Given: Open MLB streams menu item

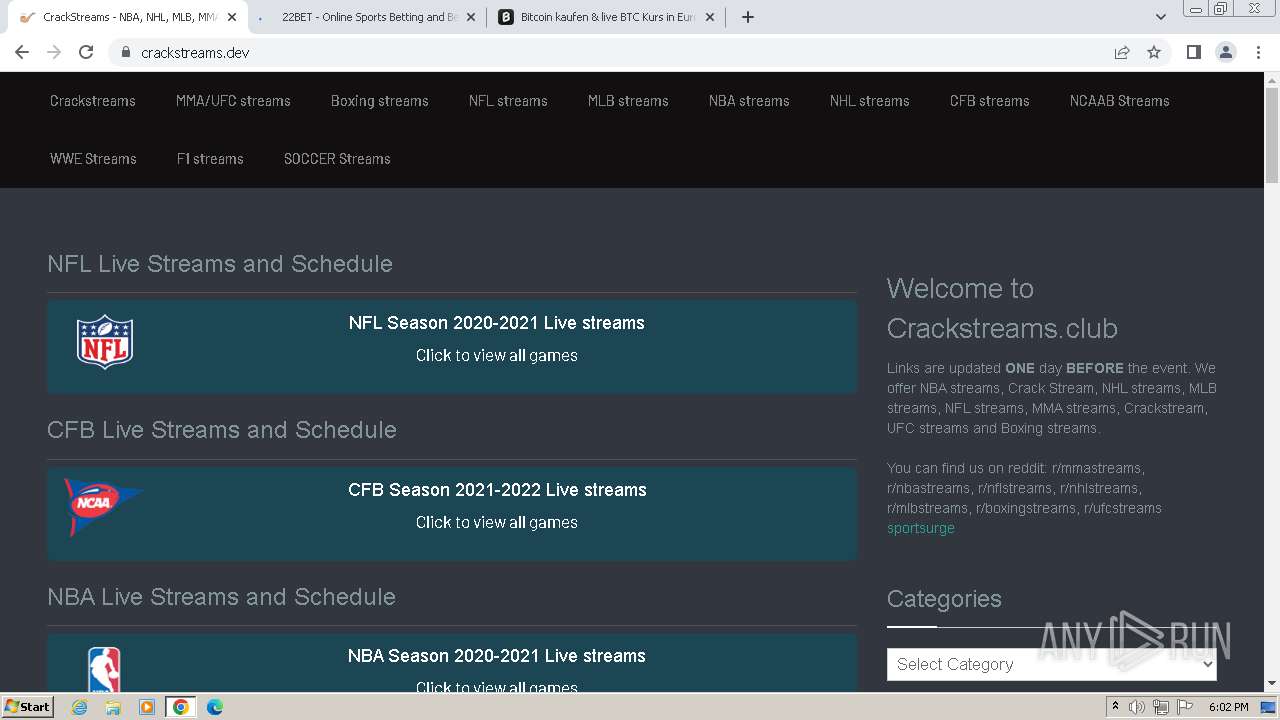Looking at the screenshot, I should click(x=628, y=101).
